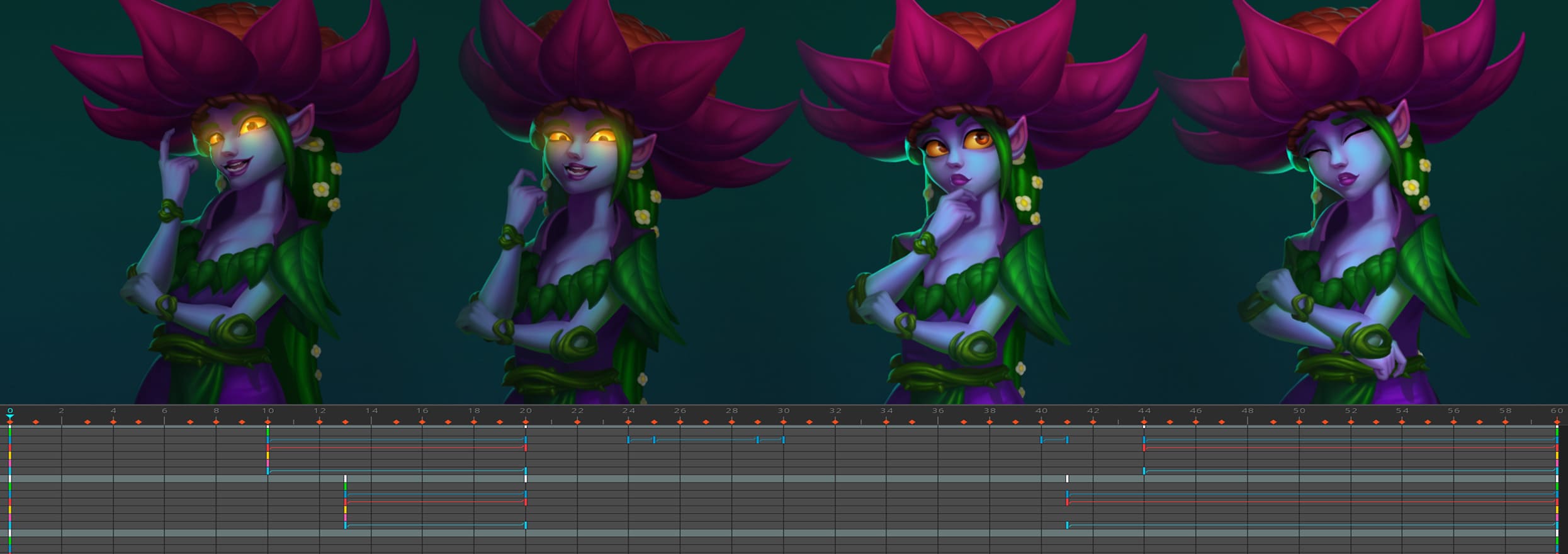The height and width of the screenshot is (554, 1568).
Task: Pick the green keyframe at frame 13
Action: (x=346, y=487)
